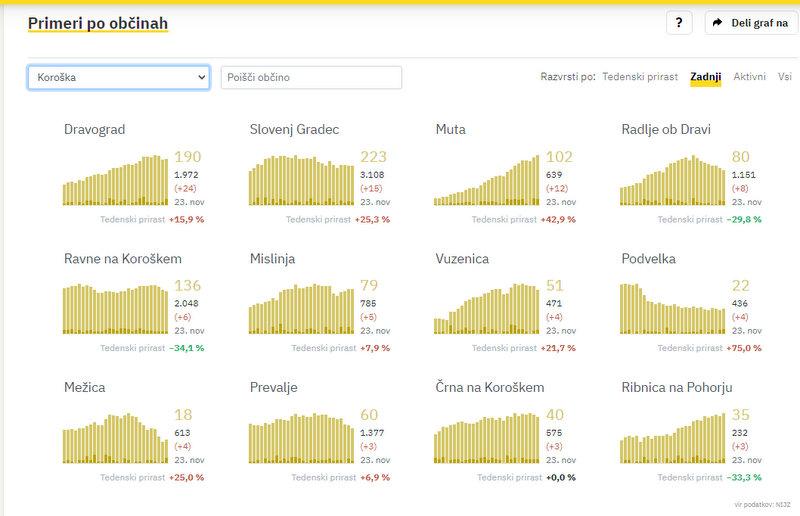800x516 pixels.
Task: Open the Dravograd bar chart
Action: pyautogui.click(x=115, y=181)
